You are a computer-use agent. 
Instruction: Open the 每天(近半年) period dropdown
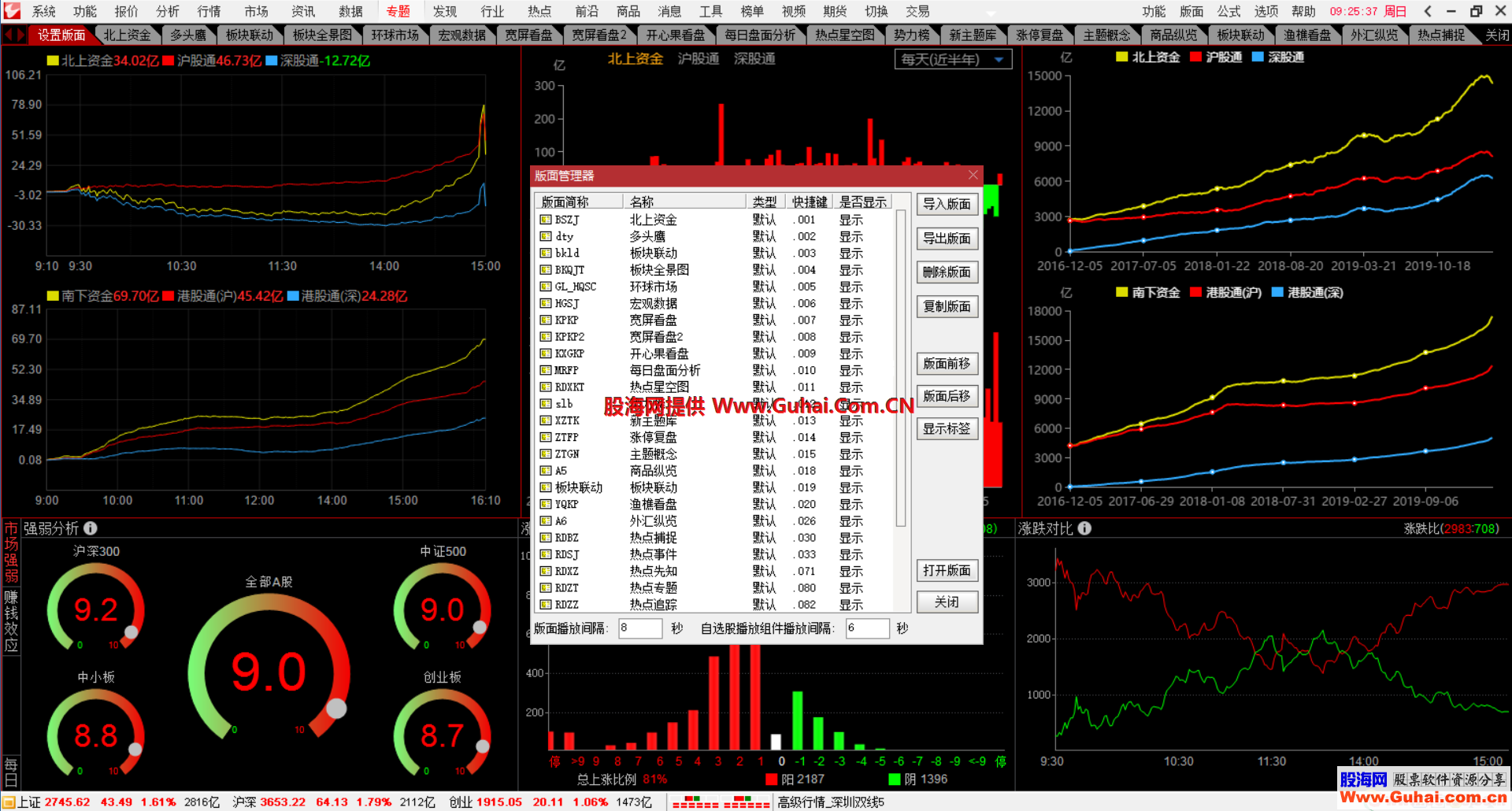(x=954, y=60)
